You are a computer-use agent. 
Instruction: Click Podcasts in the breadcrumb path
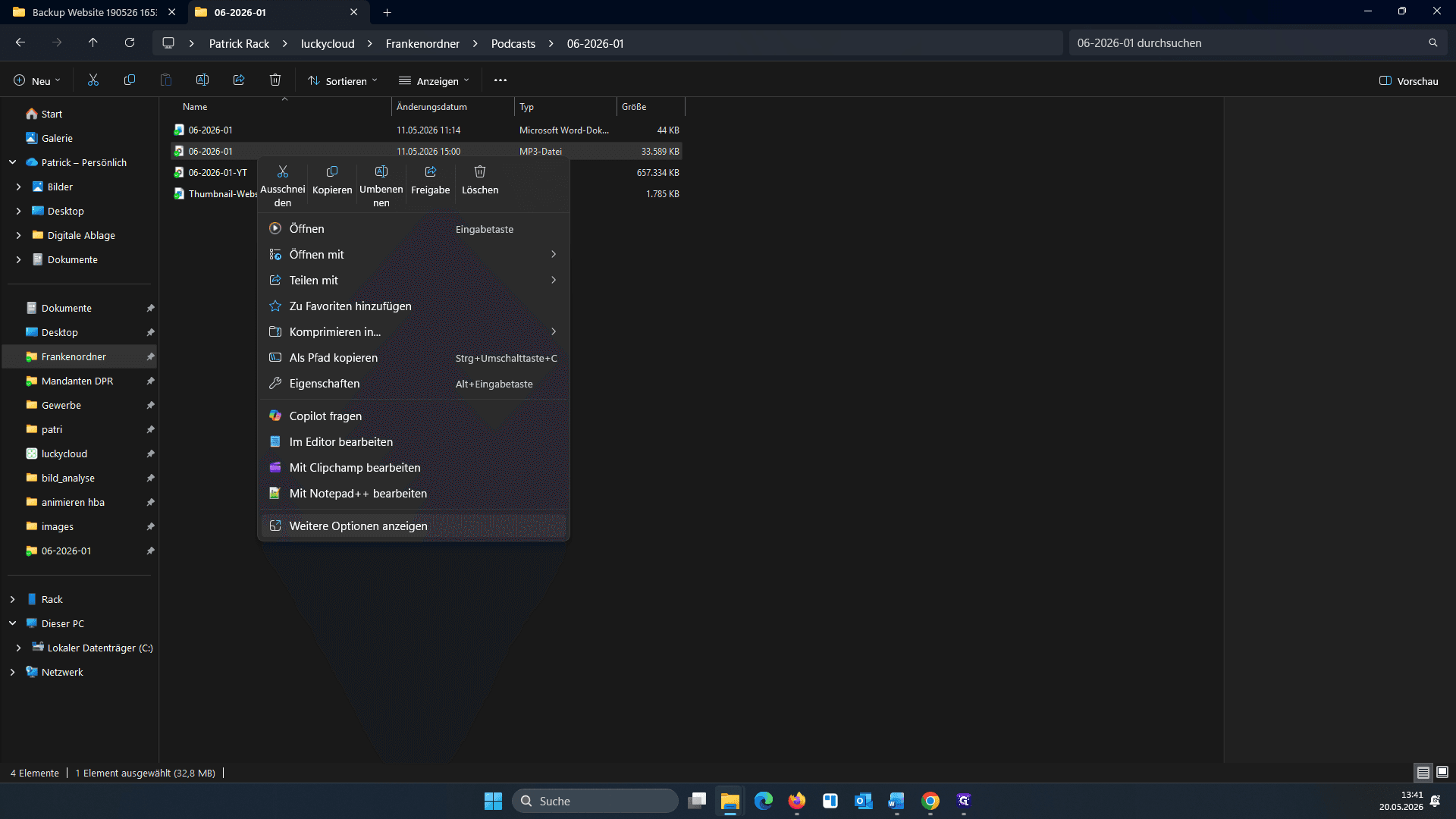coord(513,43)
